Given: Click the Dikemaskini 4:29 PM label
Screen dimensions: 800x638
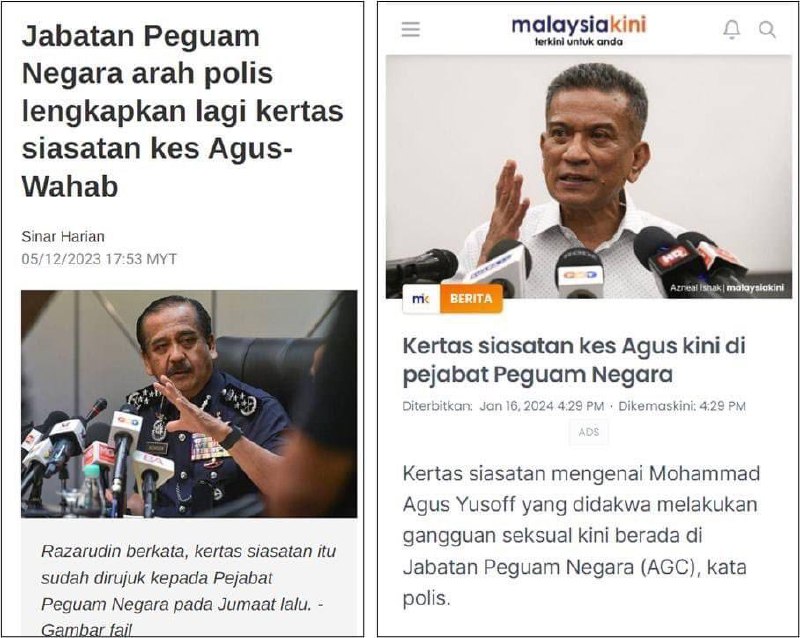Looking at the screenshot, I should tap(682, 406).
